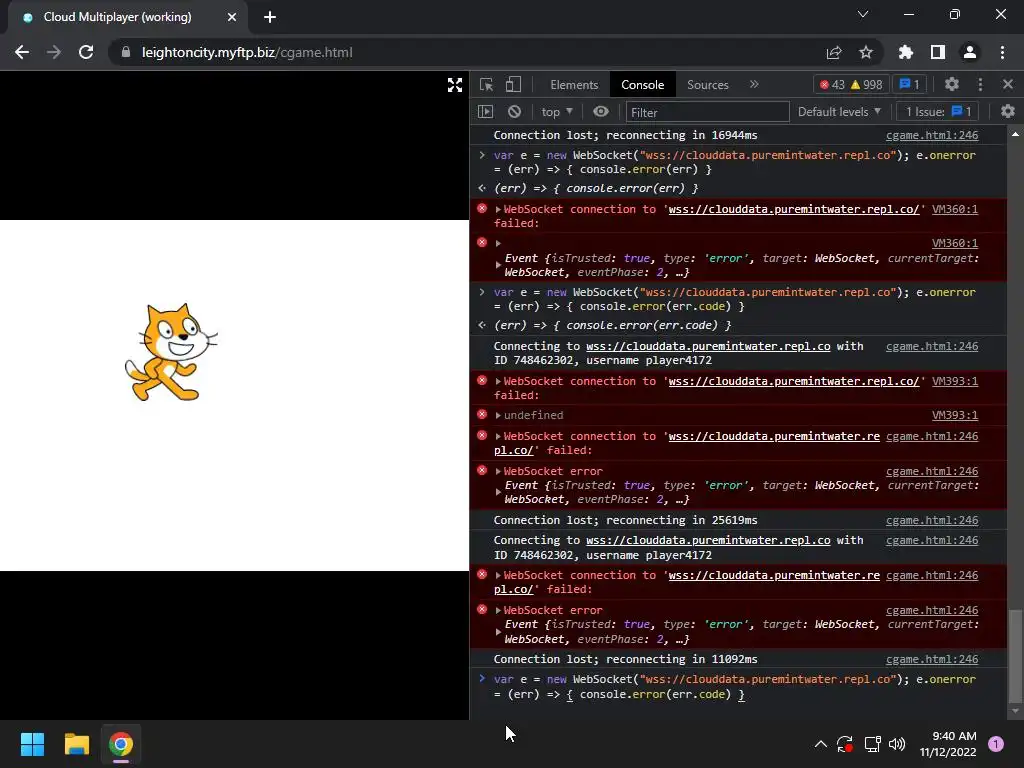Open DevTools settings gear in the top bar
The height and width of the screenshot is (768, 1024).
coord(952,84)
